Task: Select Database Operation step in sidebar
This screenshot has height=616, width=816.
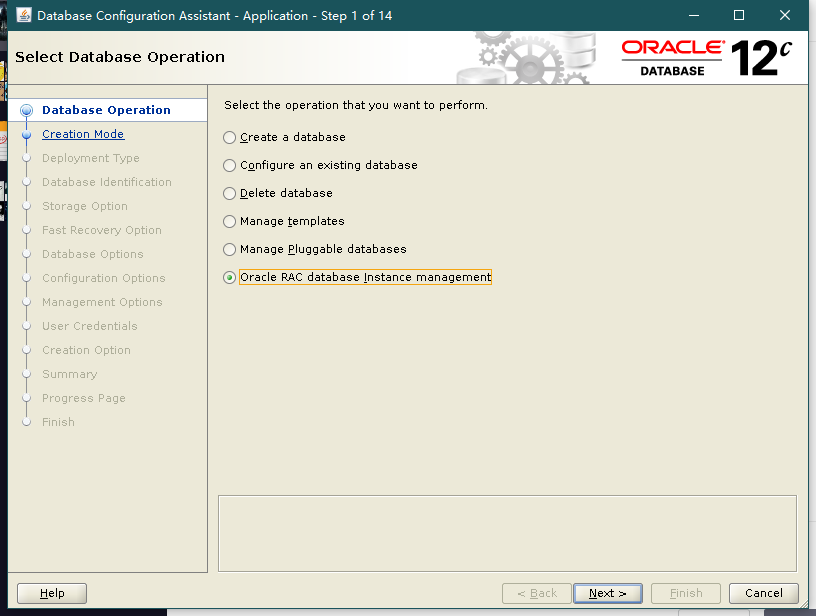Action: [x=106, y=110]
